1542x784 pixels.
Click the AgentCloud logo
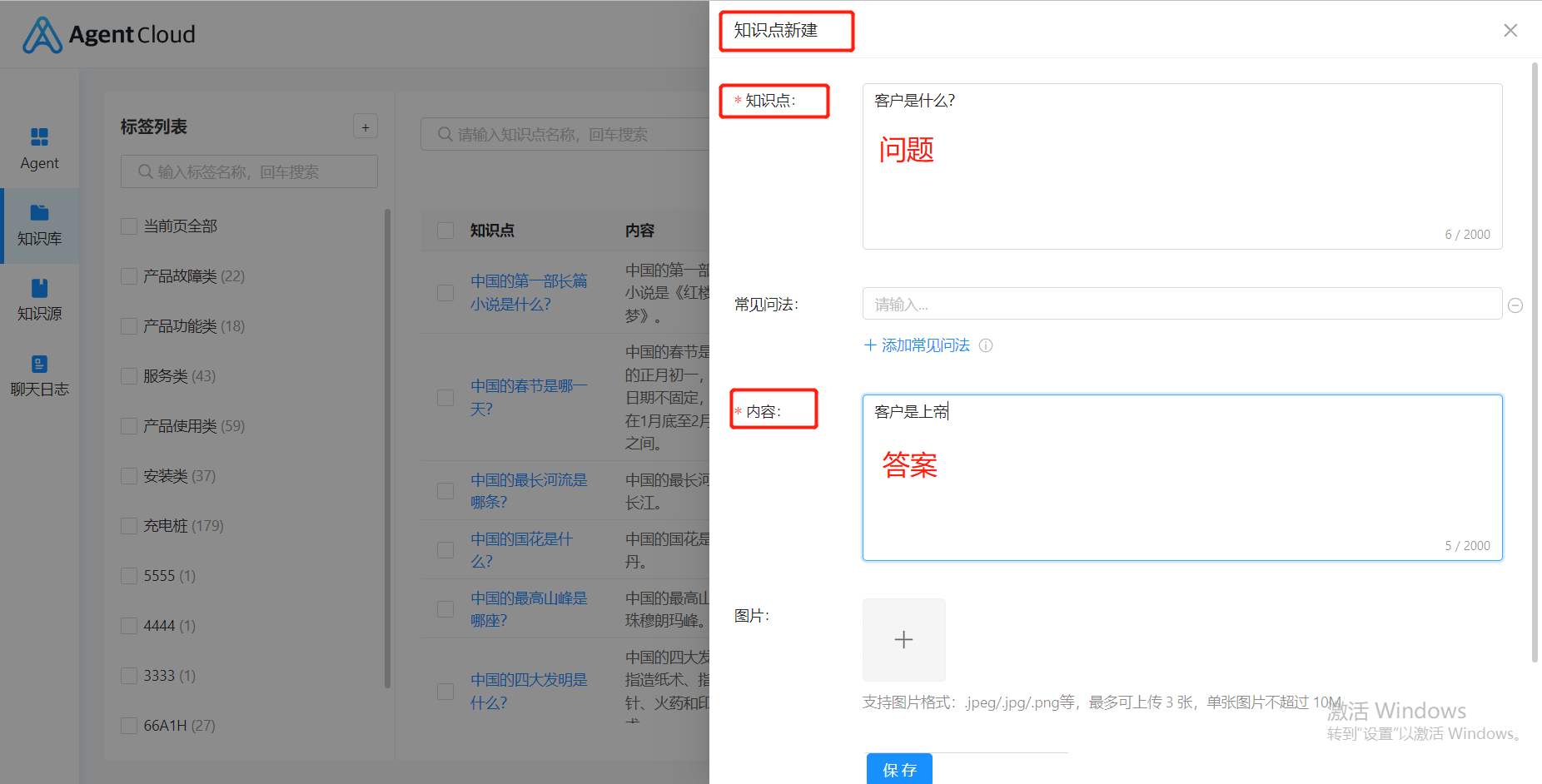[x=109, y=35]
